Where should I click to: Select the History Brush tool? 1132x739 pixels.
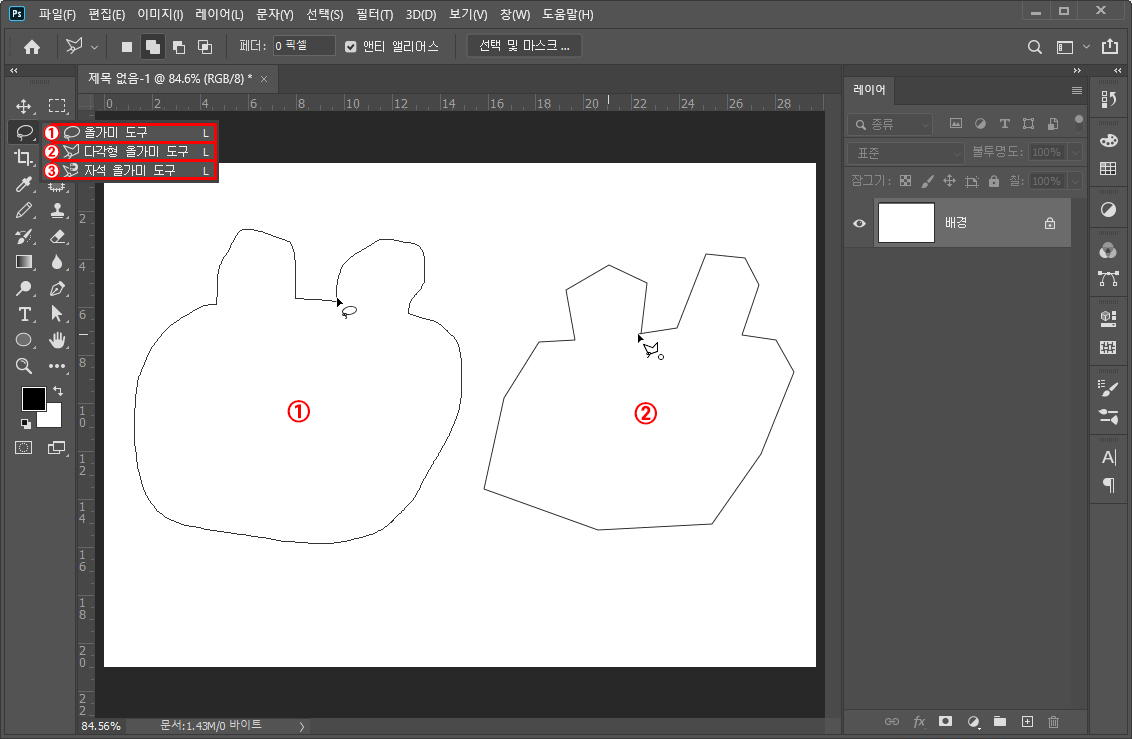[x=24, y=236]
